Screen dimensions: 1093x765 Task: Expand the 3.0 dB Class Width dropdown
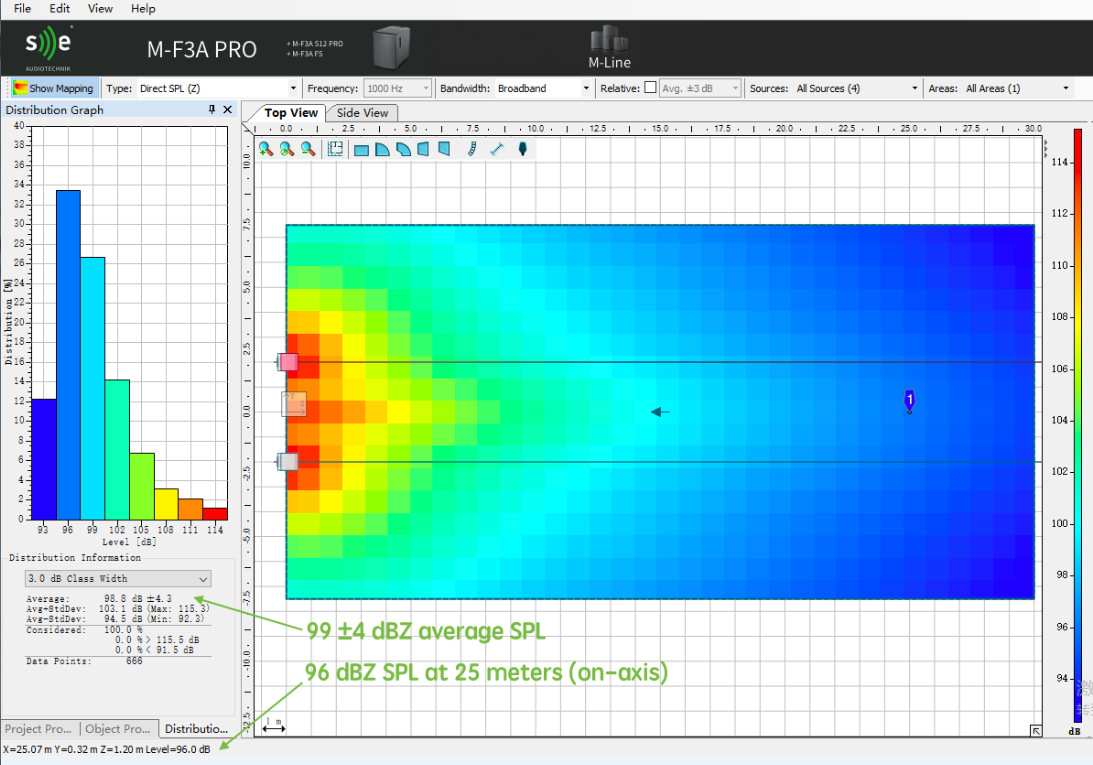[x=118, y=578]
